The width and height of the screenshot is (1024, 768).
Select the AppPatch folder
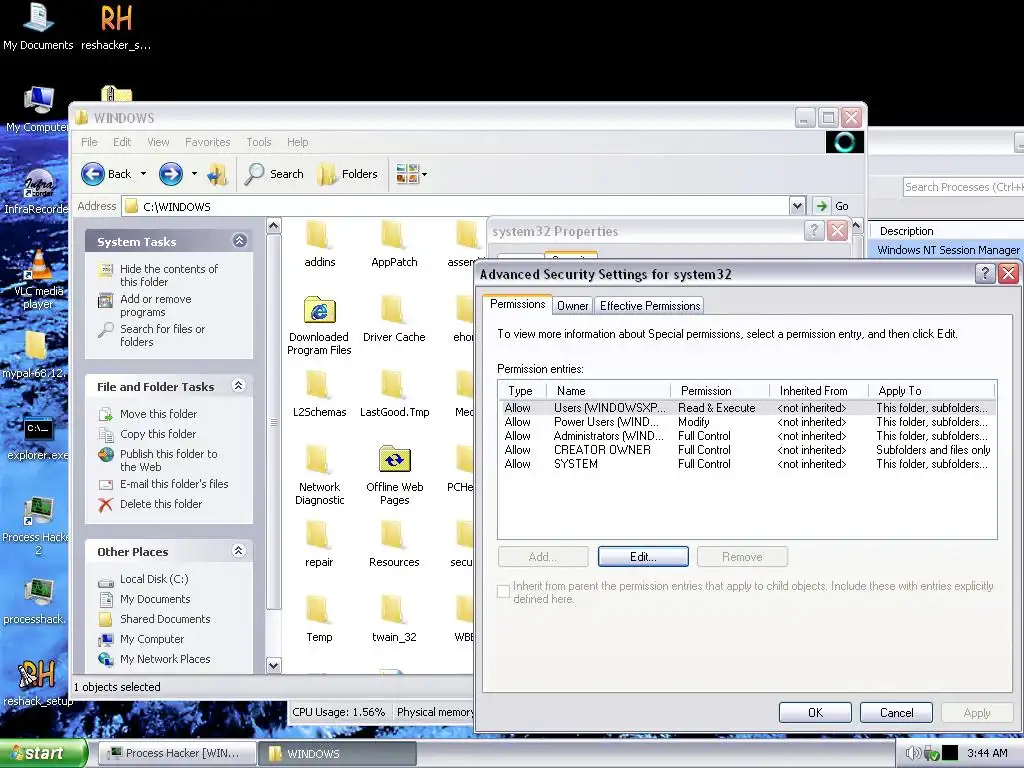tap(394, 244)
